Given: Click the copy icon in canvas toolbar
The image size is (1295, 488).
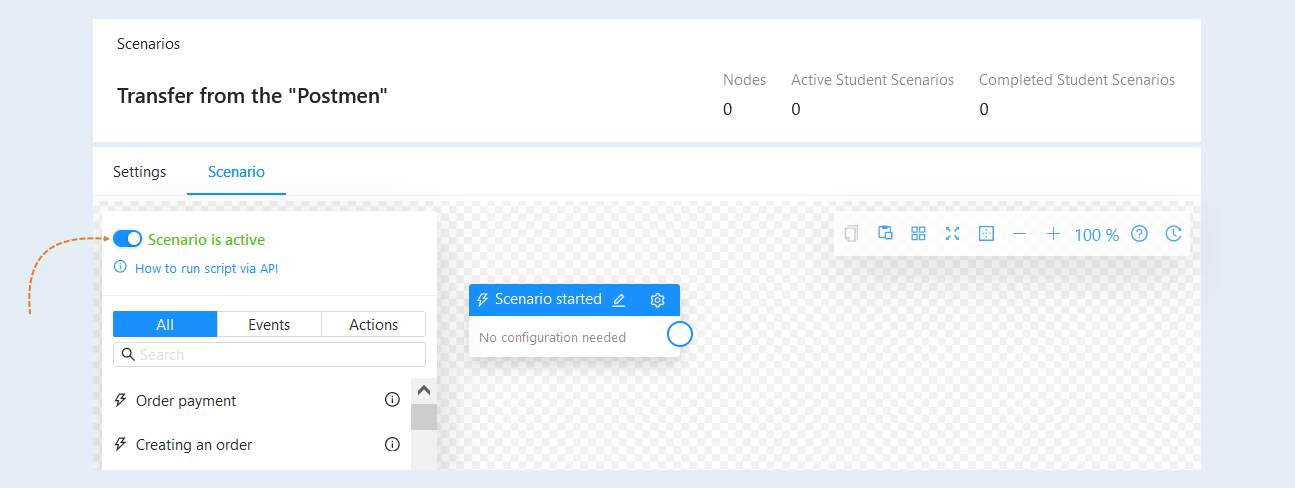Looking at the screenshot, I should point(851,234).
